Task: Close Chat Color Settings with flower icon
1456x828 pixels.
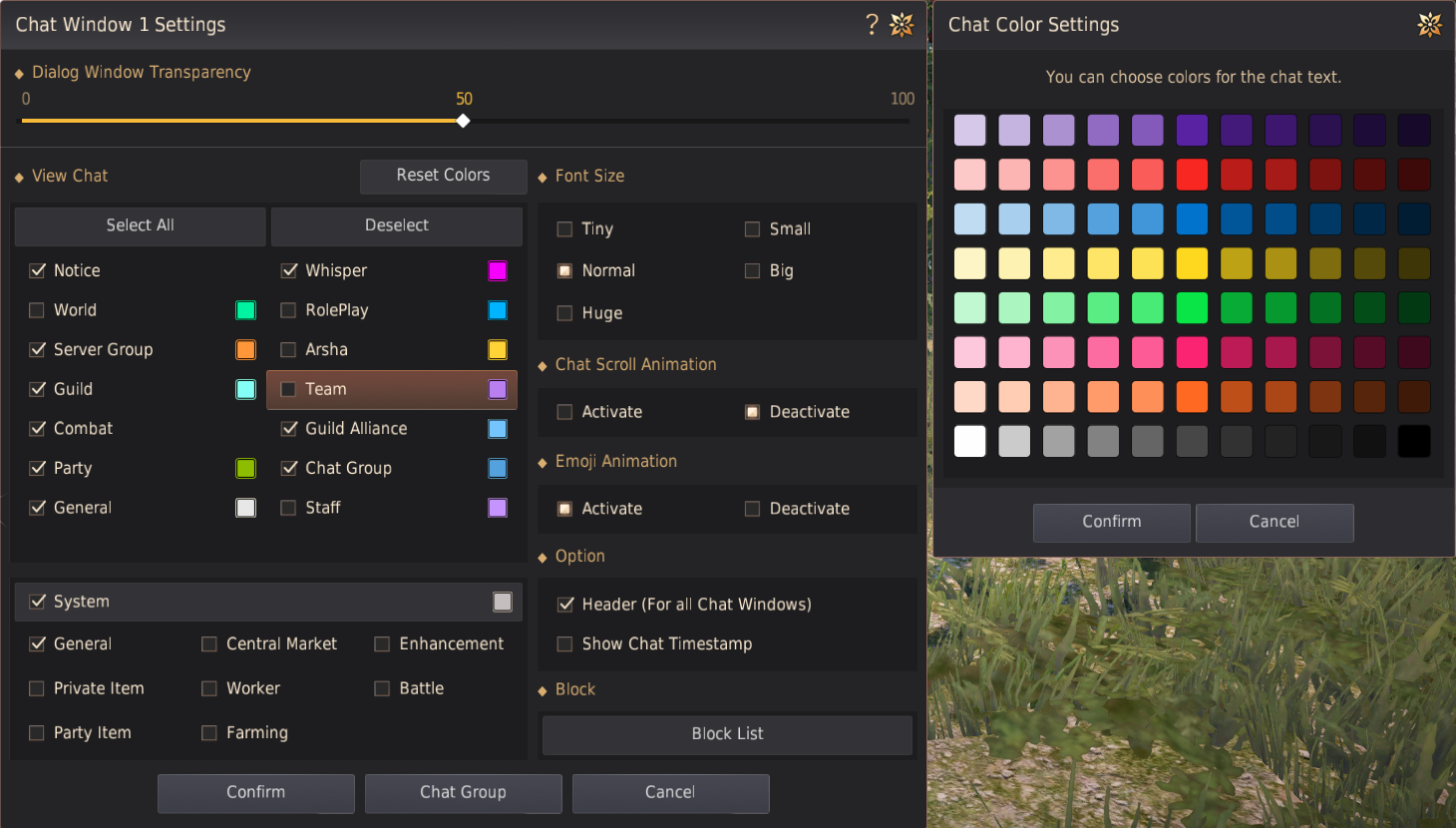Action: [1429, 24]
